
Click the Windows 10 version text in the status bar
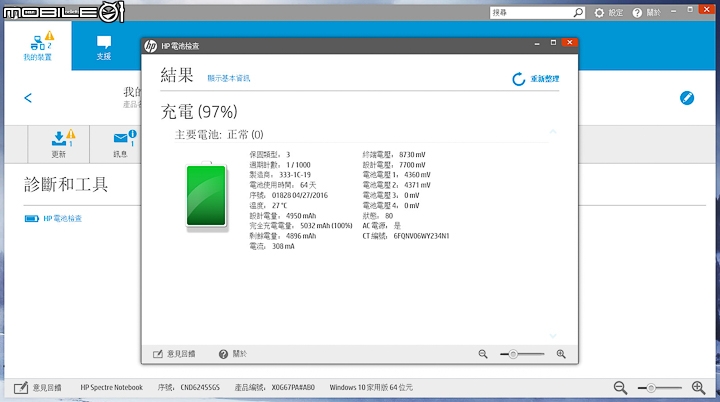pyautogui.click(x=371, y=388)
